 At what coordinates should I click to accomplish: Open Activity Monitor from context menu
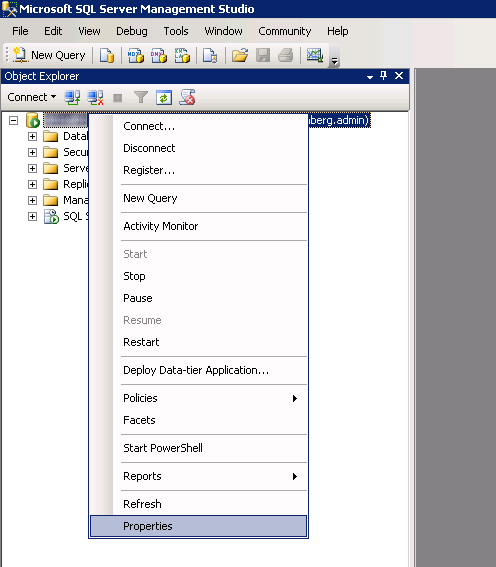pyautogui.click(x=198, y=226)
